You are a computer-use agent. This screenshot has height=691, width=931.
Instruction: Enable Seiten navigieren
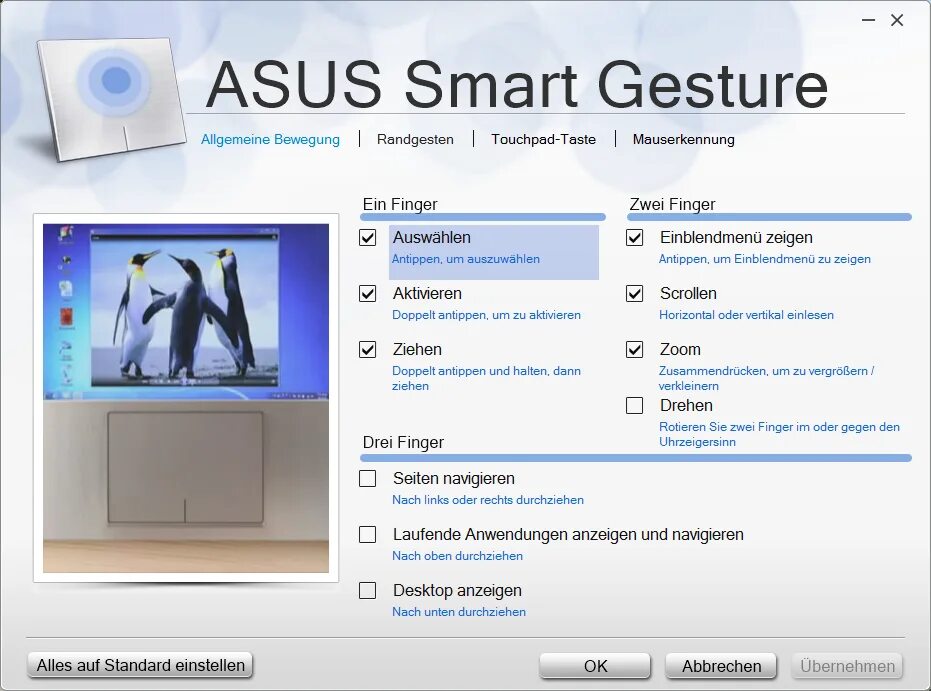[367, 478]
